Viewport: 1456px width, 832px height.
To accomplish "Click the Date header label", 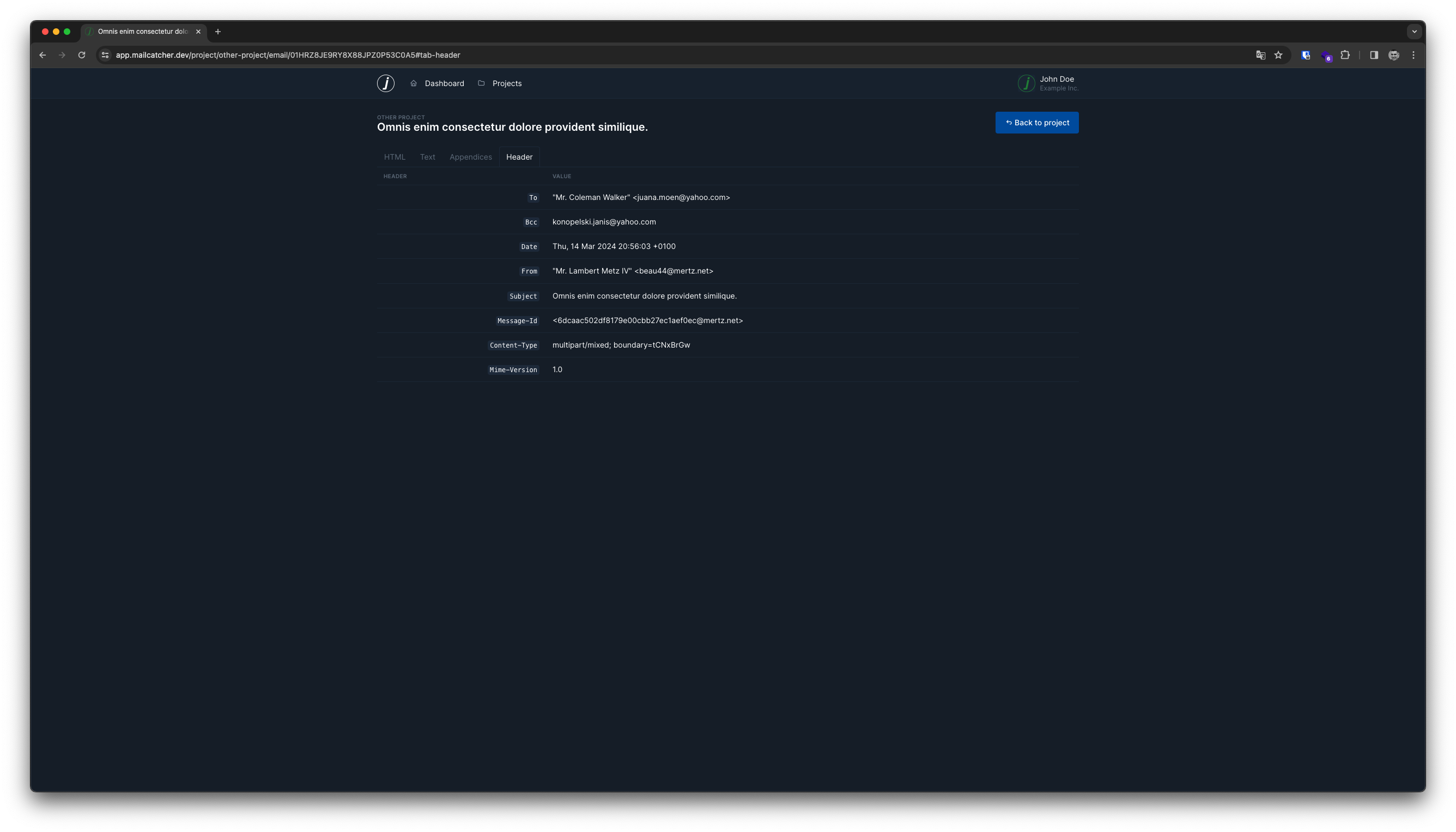I will (529, 247).
